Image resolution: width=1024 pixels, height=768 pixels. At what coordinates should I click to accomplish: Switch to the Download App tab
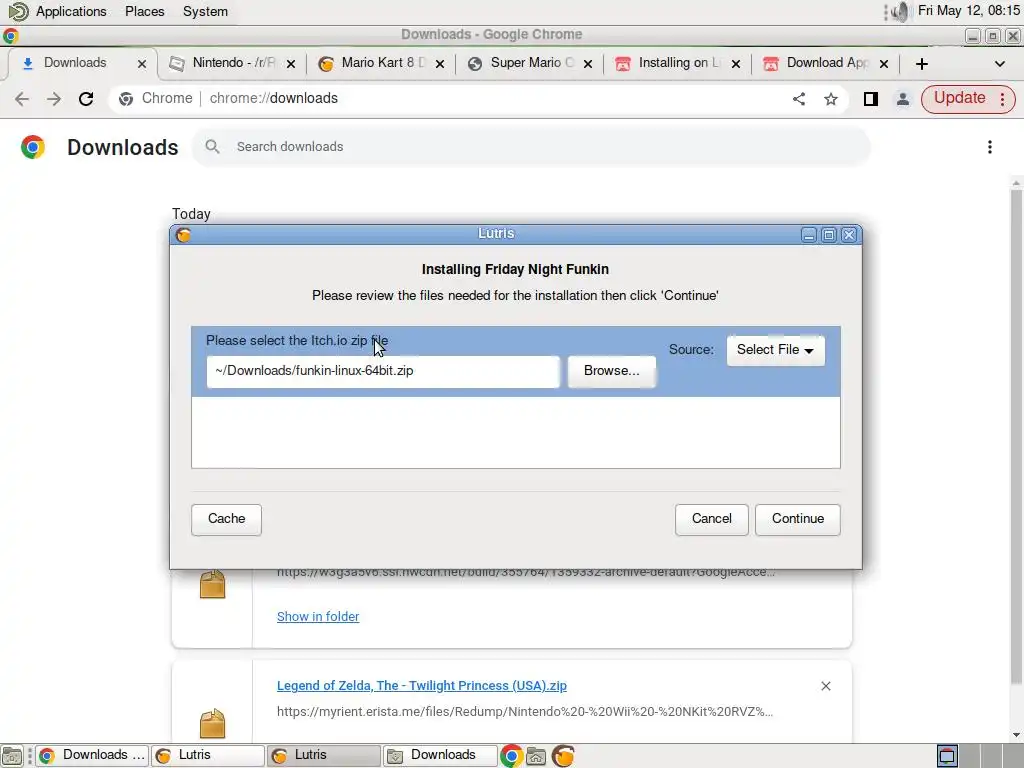(x=827, y=63)
